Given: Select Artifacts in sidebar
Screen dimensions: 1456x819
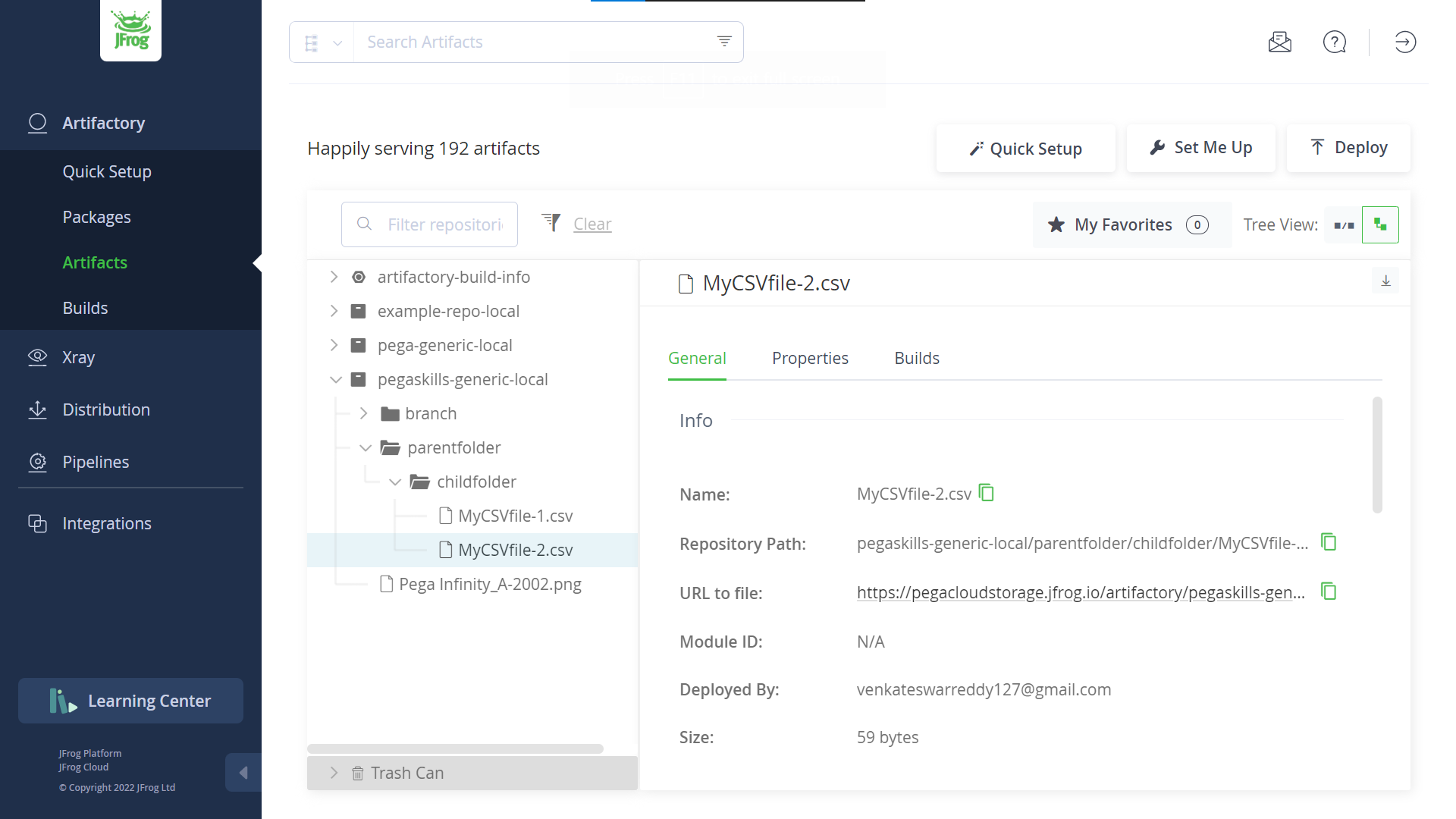Looking at the screenshot, I should (95, 262).
